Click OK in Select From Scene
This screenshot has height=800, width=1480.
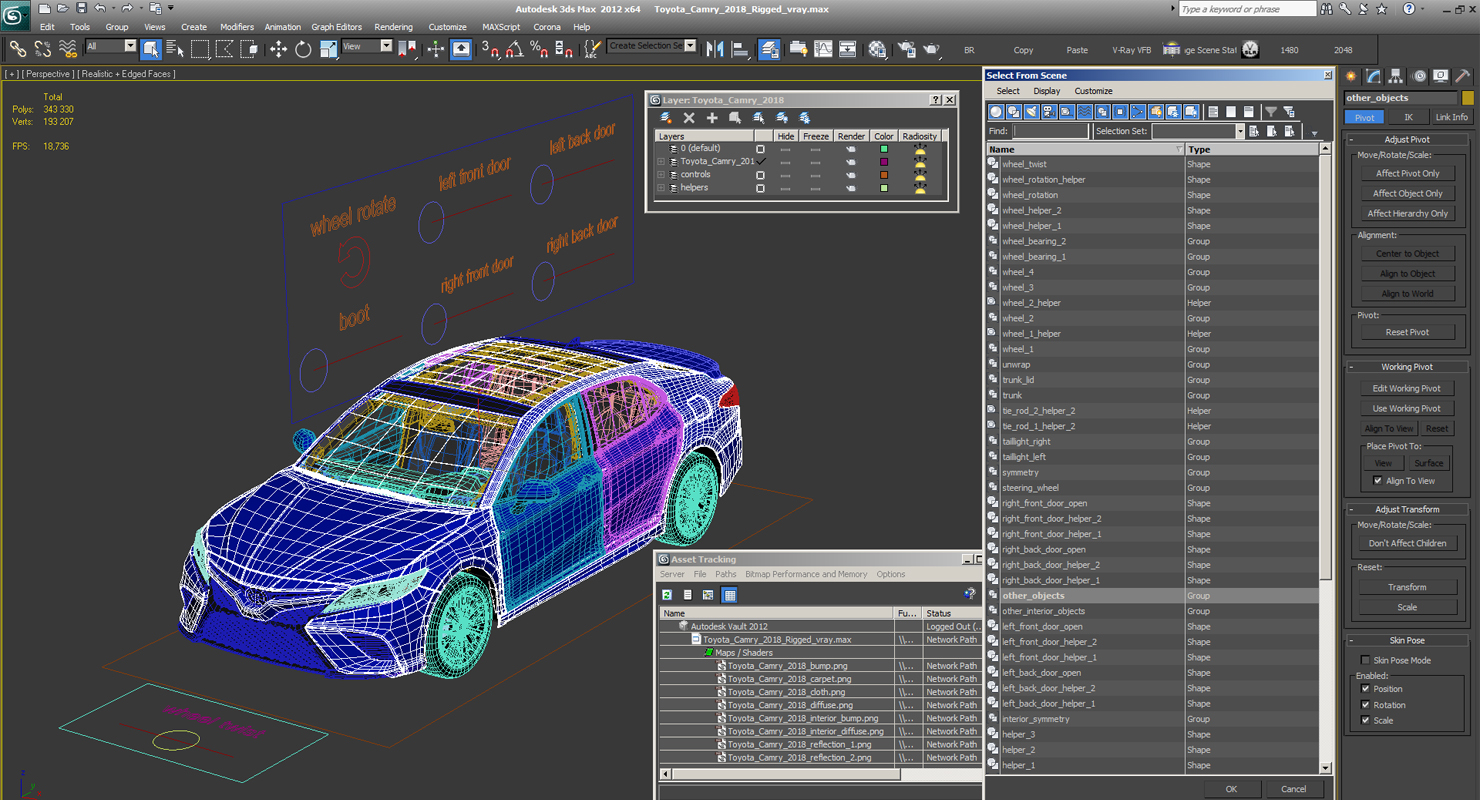(1231, 789)
